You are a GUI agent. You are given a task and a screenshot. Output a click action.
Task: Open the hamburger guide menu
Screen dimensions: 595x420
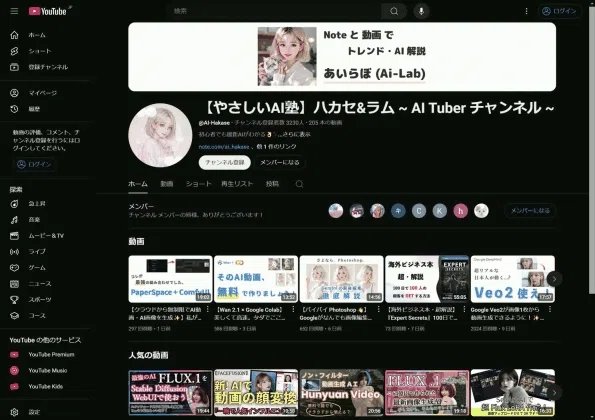click(x=14, y=11)
